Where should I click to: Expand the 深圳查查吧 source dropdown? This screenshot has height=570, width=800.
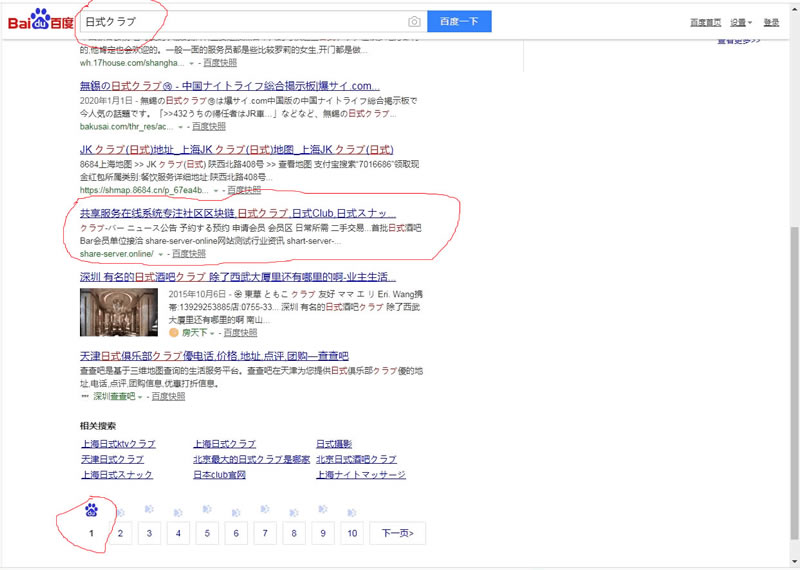[140, 397]
